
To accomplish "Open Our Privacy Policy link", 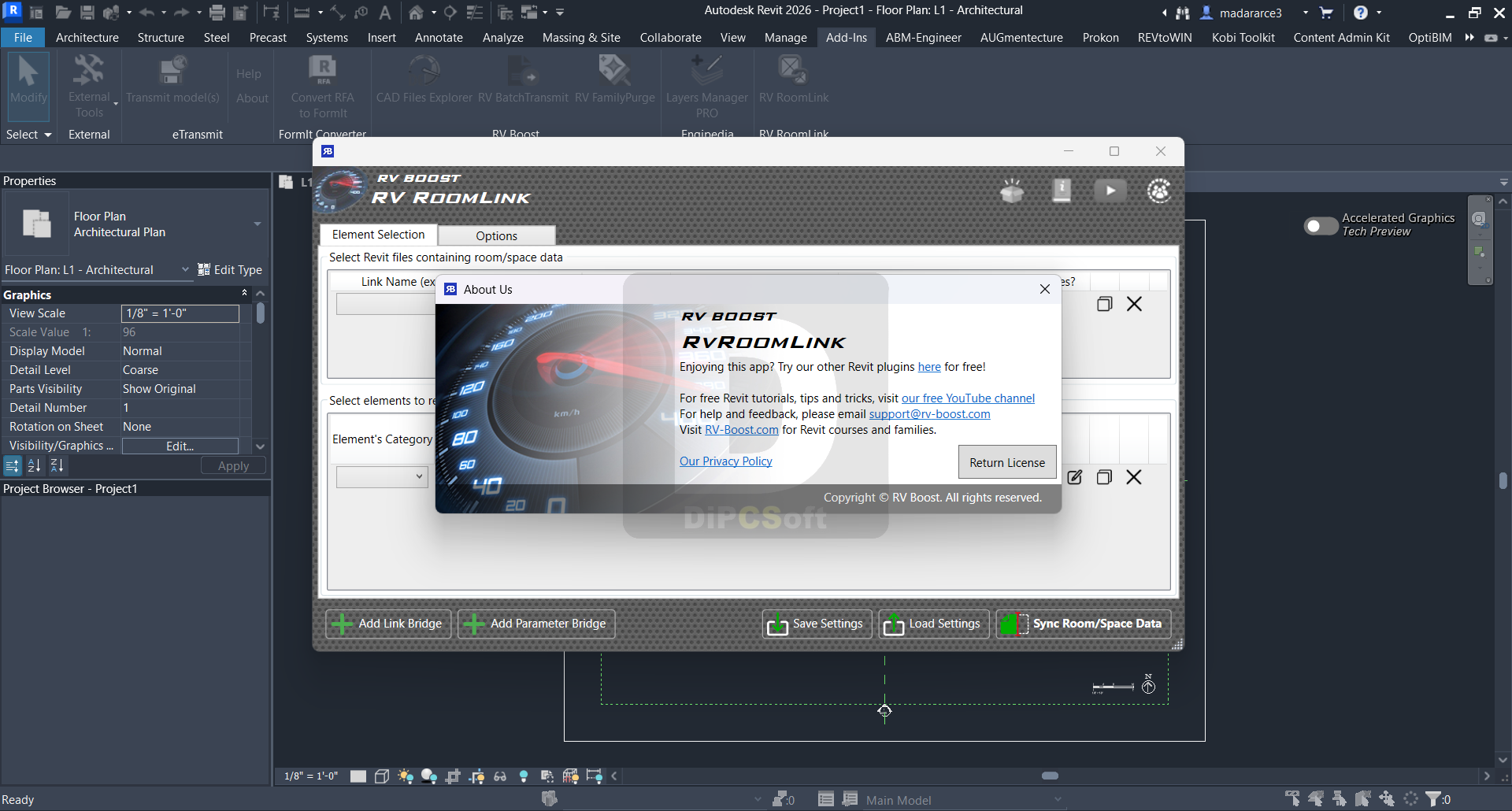I will coord(725,461).
